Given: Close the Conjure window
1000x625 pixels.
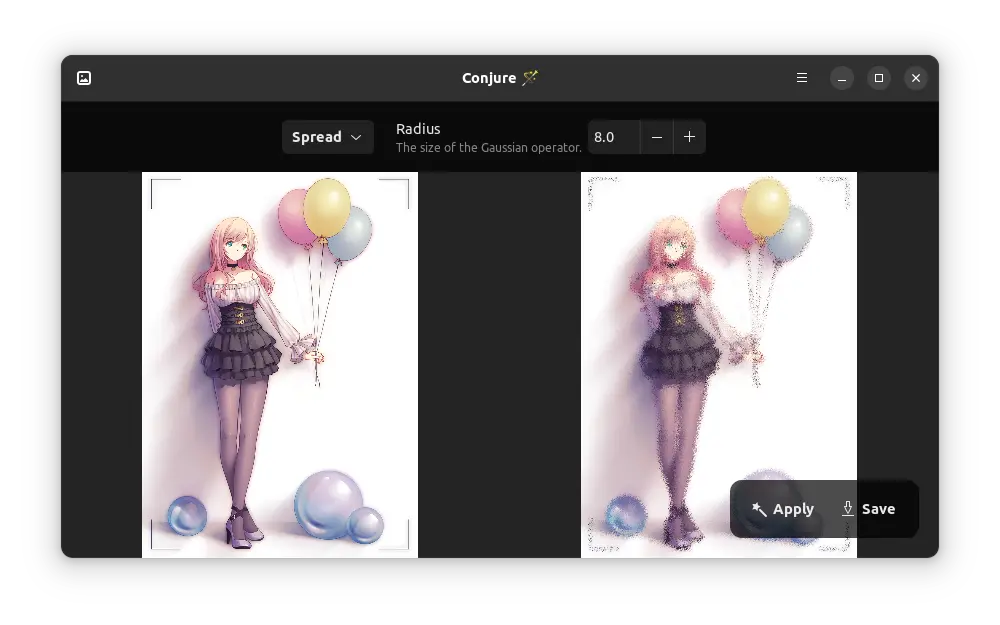Looking at the screenshot, I should (x=915, y=78).
